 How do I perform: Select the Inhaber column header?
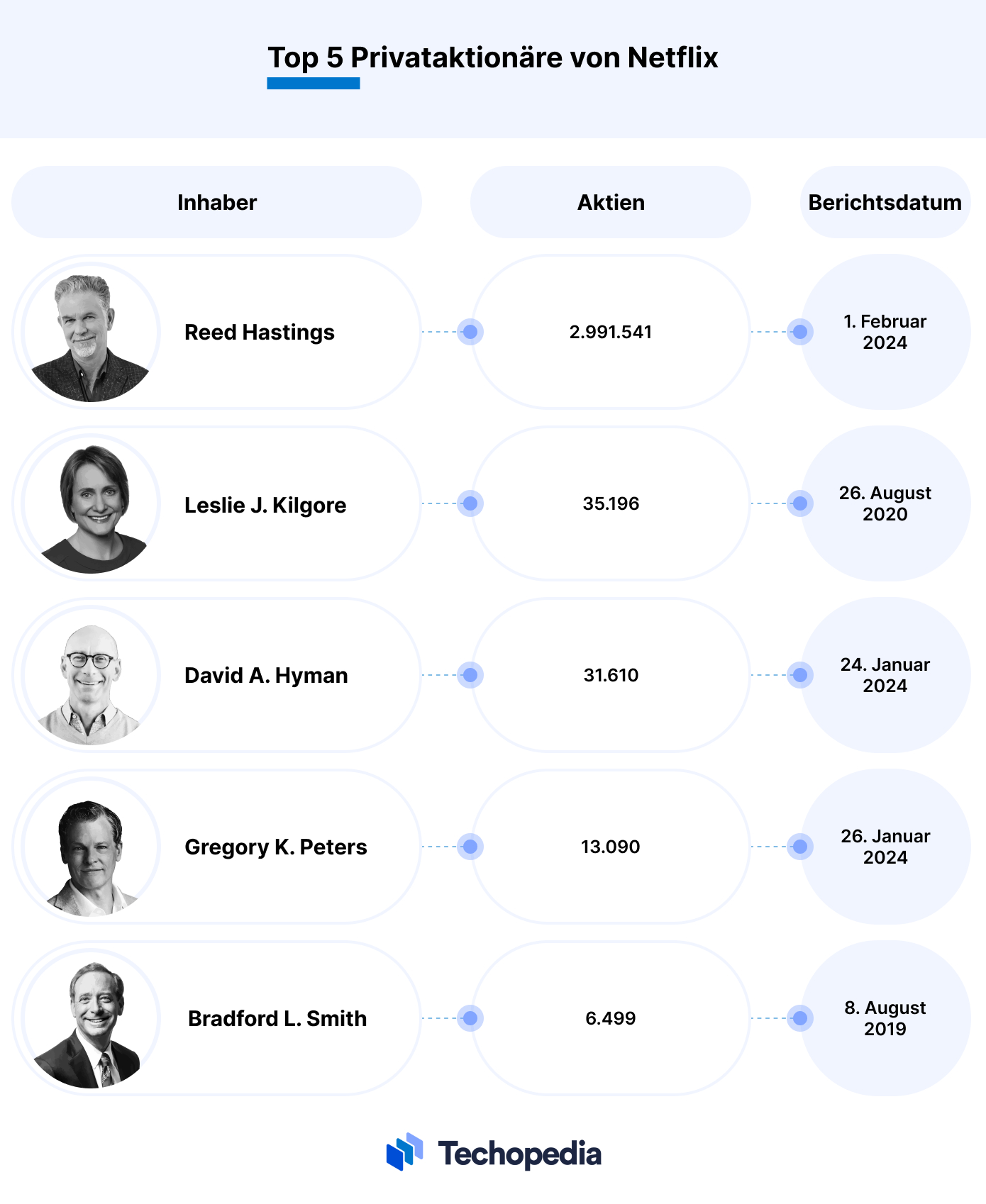click(x=217, y=202)
